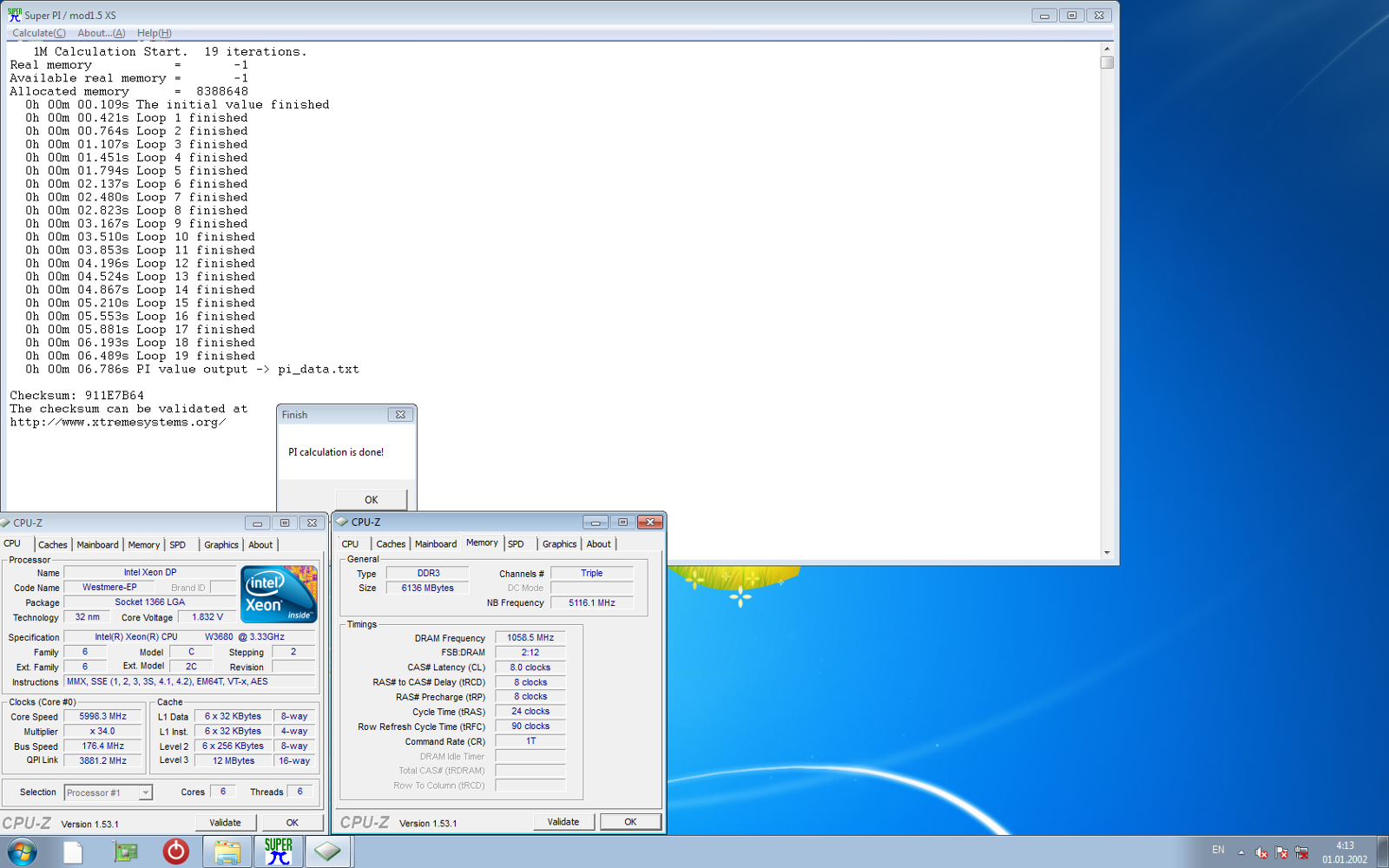Maximize the Super PI window
Viewport: 1389px width, 868px height.
[x=1072, y=15]
